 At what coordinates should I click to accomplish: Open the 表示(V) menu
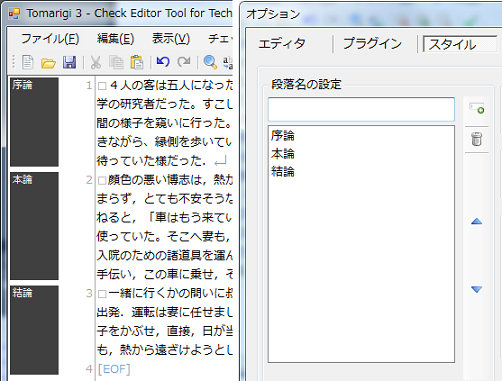[171, 39]
